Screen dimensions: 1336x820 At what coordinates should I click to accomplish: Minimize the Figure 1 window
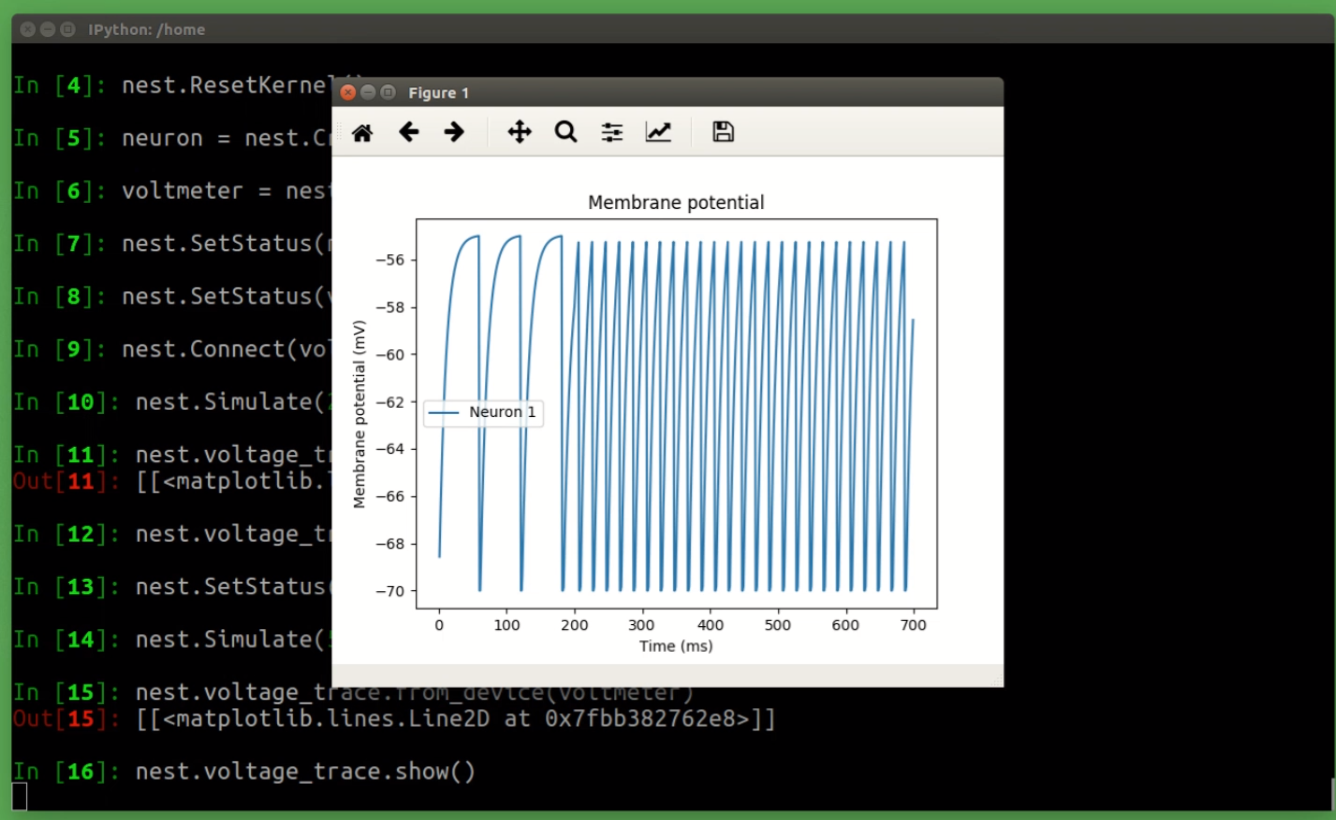[368, 93]
